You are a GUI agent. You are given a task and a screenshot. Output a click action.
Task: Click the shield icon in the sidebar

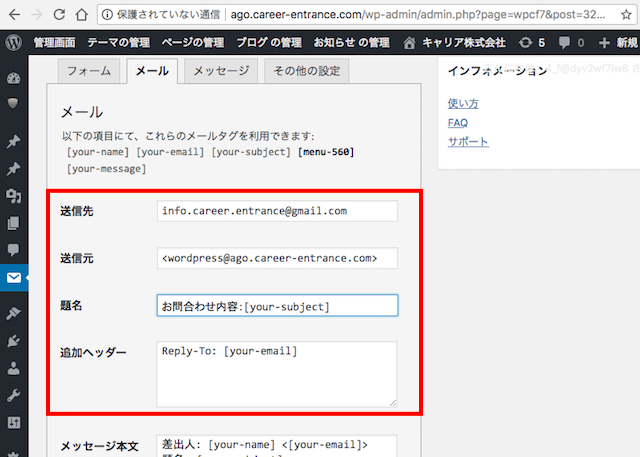pos(13,103)
